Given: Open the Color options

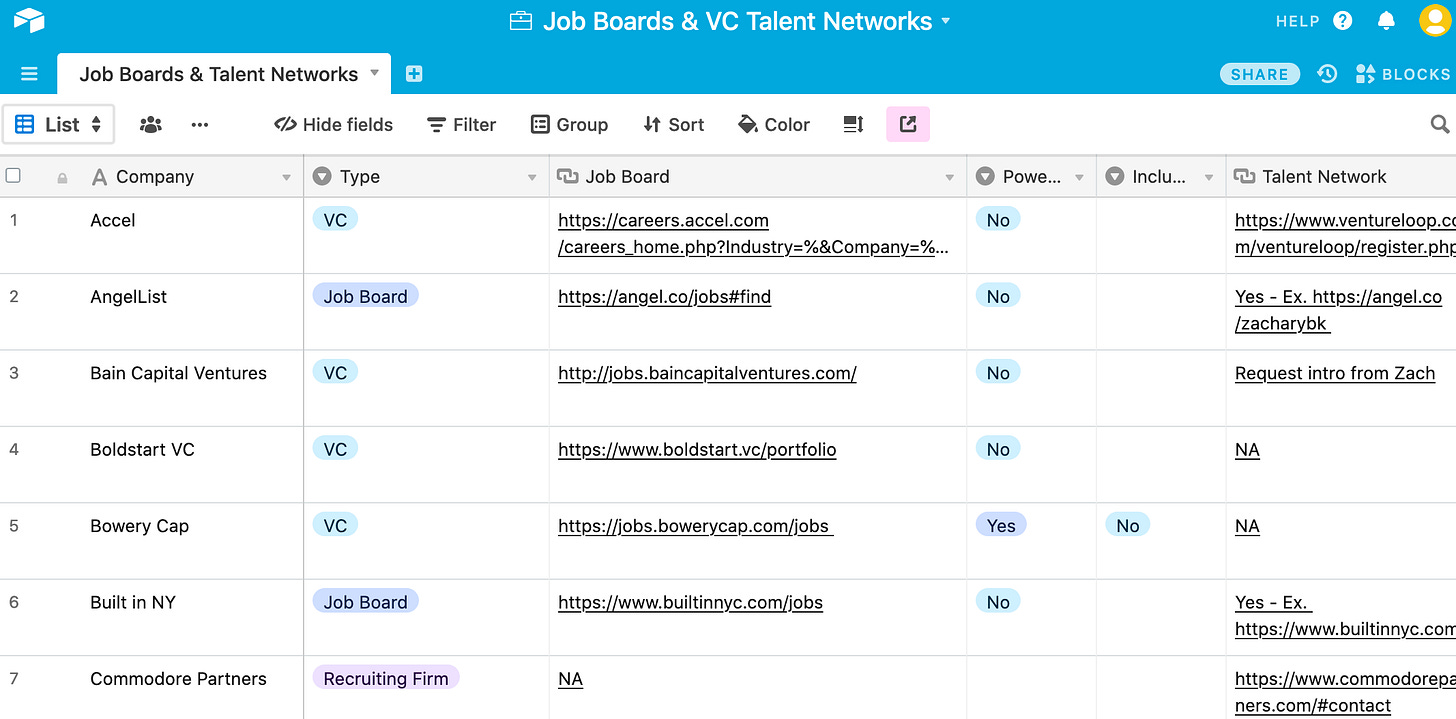Looking at the screenshot, I should click(x=773, y=125).
